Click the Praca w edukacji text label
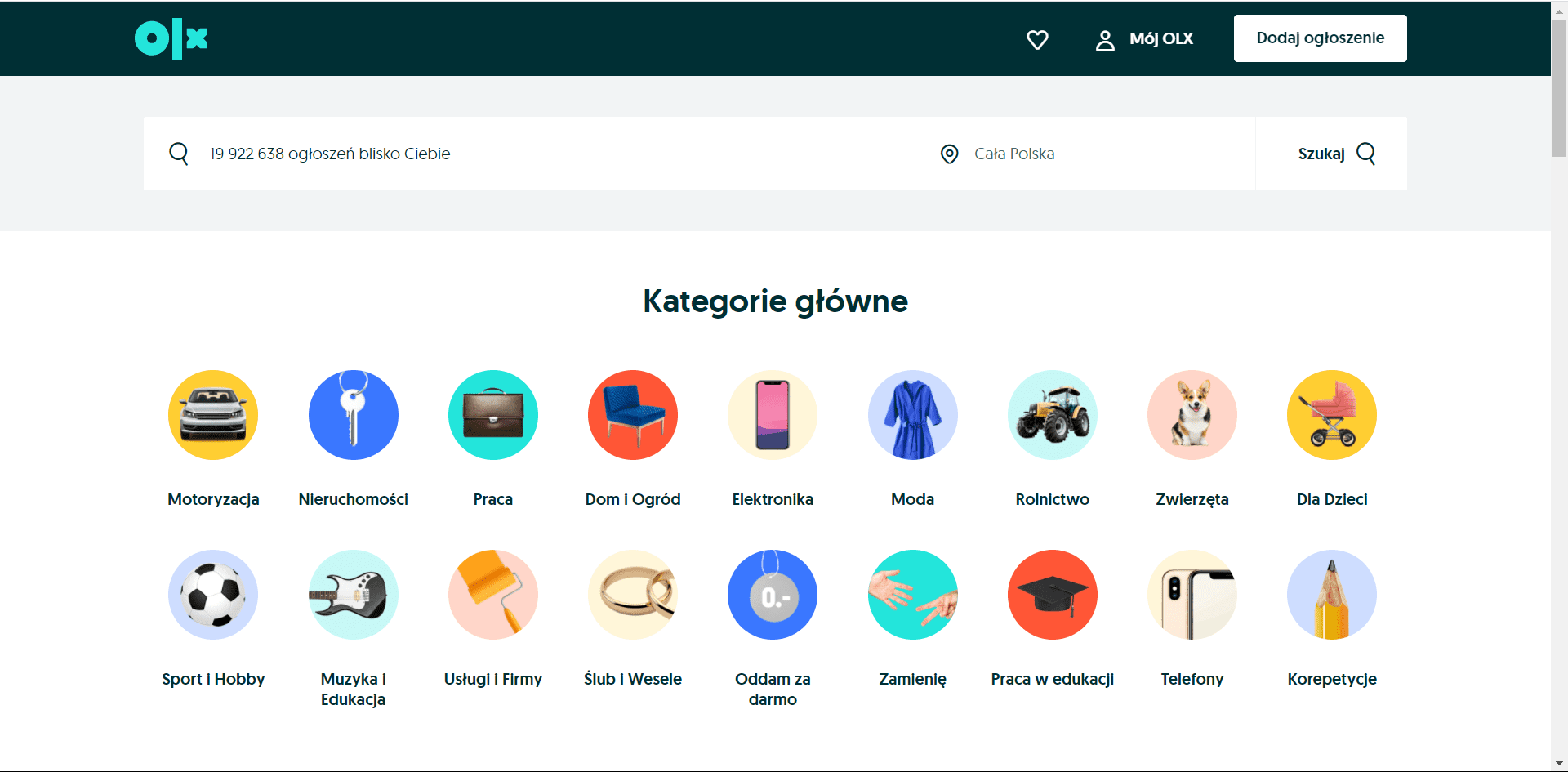 point(1053,679)
